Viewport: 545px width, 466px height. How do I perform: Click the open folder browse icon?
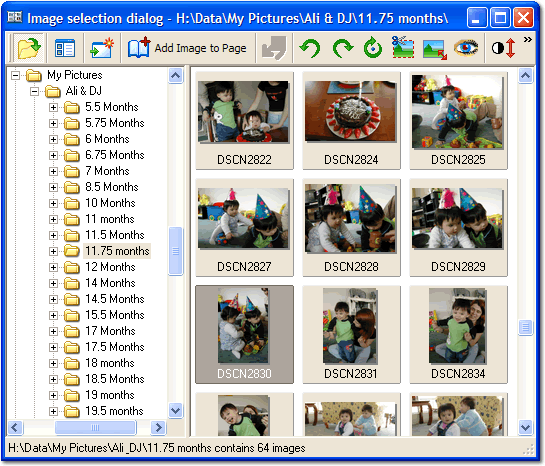(29, 48)
